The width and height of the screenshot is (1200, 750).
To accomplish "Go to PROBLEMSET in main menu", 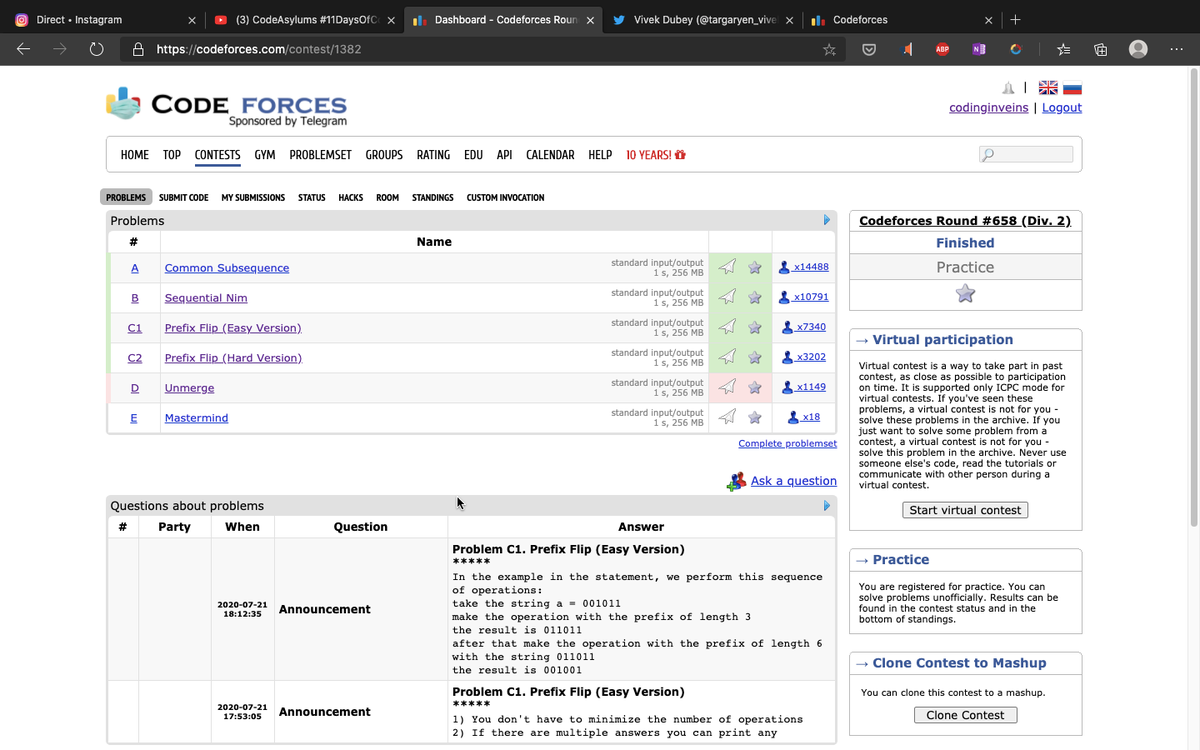I will [x=320, y=155].
